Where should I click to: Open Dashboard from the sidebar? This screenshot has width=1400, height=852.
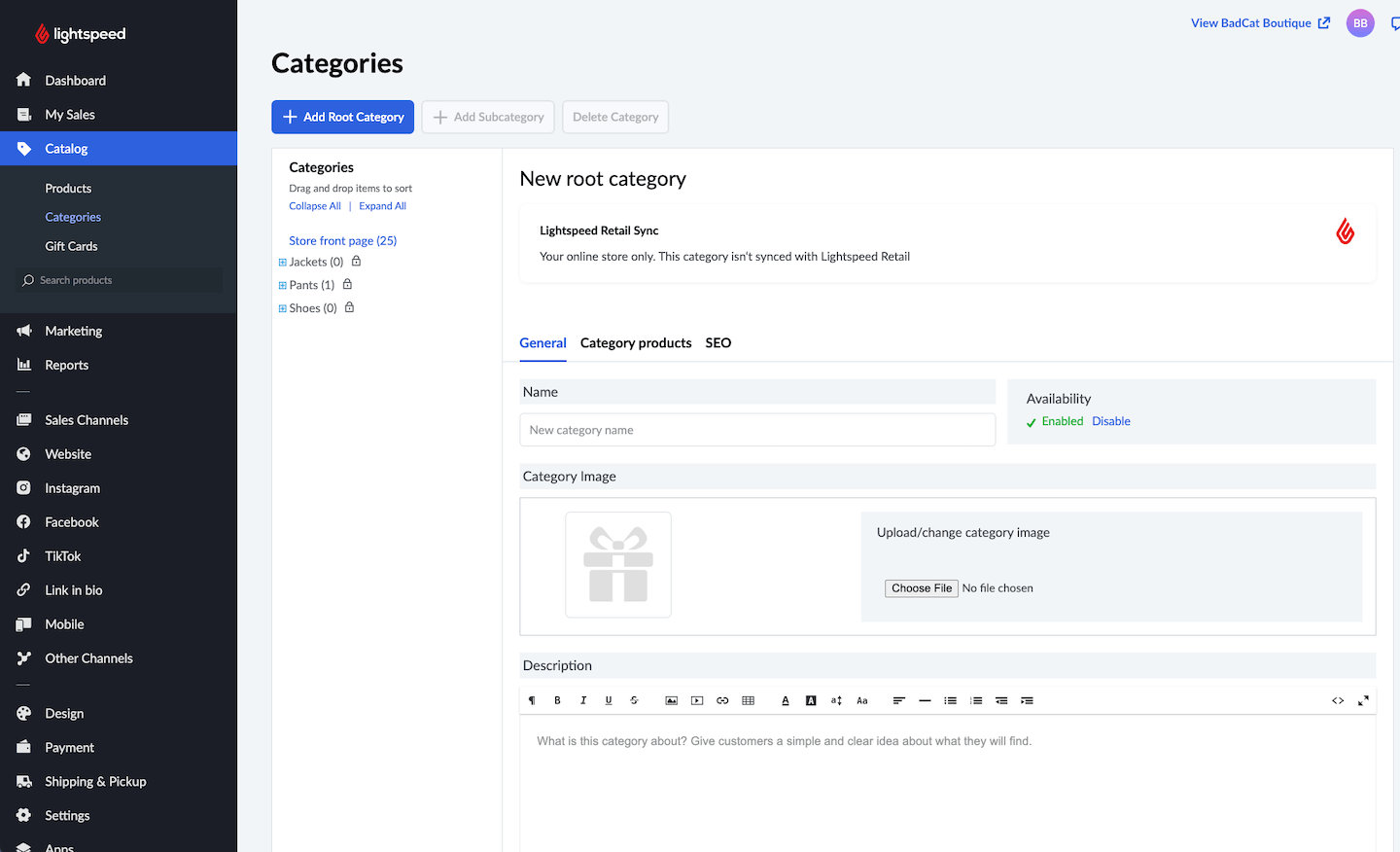coord(119,81)
